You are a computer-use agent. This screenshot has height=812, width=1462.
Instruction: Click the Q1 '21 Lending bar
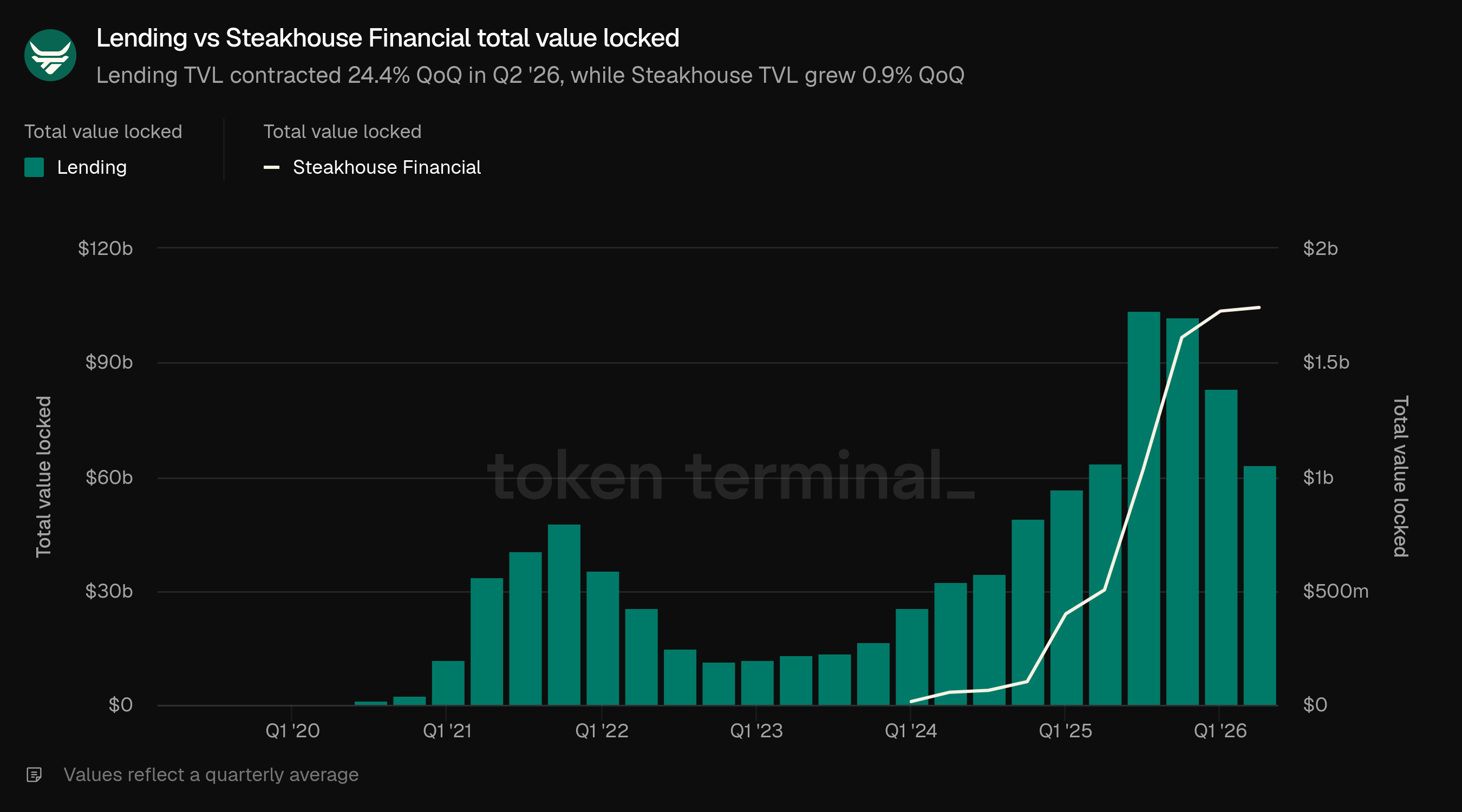click(448, 683)
